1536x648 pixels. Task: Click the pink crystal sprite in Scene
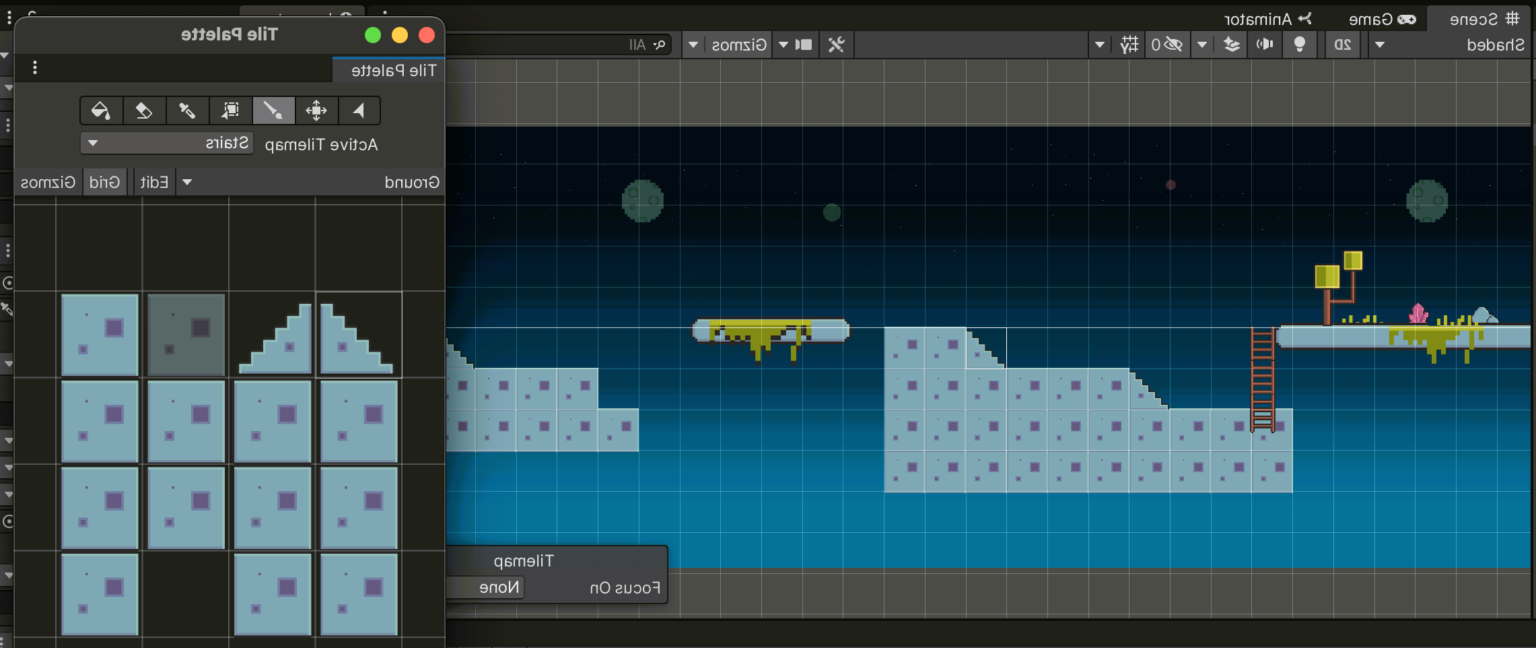[1418, 313]
